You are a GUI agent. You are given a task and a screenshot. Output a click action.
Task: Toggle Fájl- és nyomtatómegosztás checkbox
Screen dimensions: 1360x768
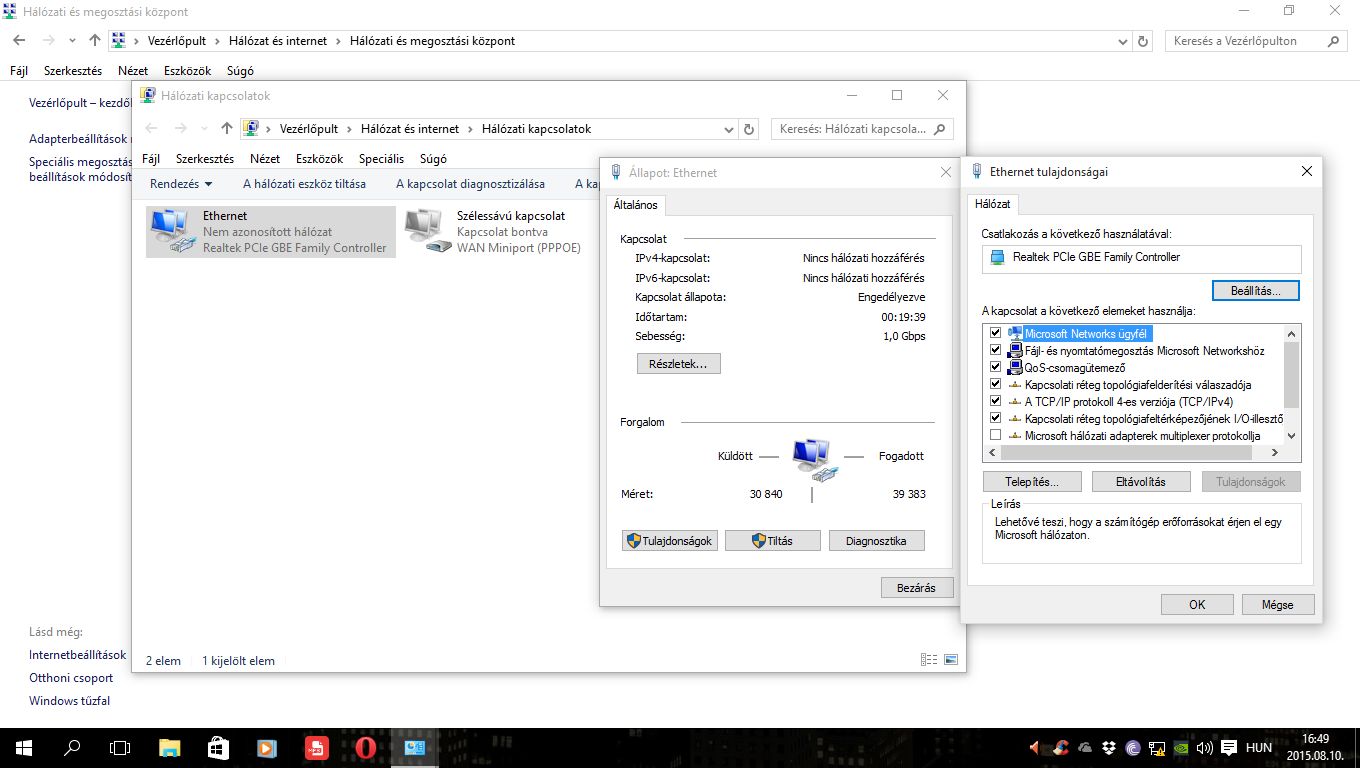pyautogui.click(x=995, y=350)
